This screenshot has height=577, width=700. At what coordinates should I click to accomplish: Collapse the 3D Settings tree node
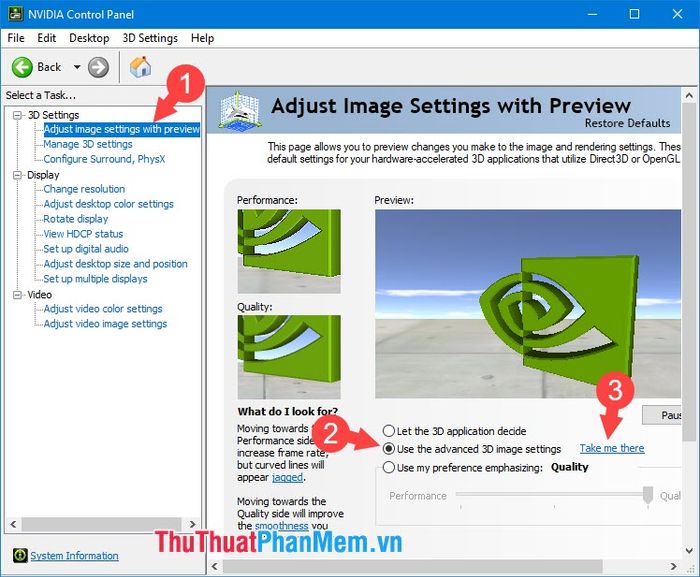coord(17,115)
